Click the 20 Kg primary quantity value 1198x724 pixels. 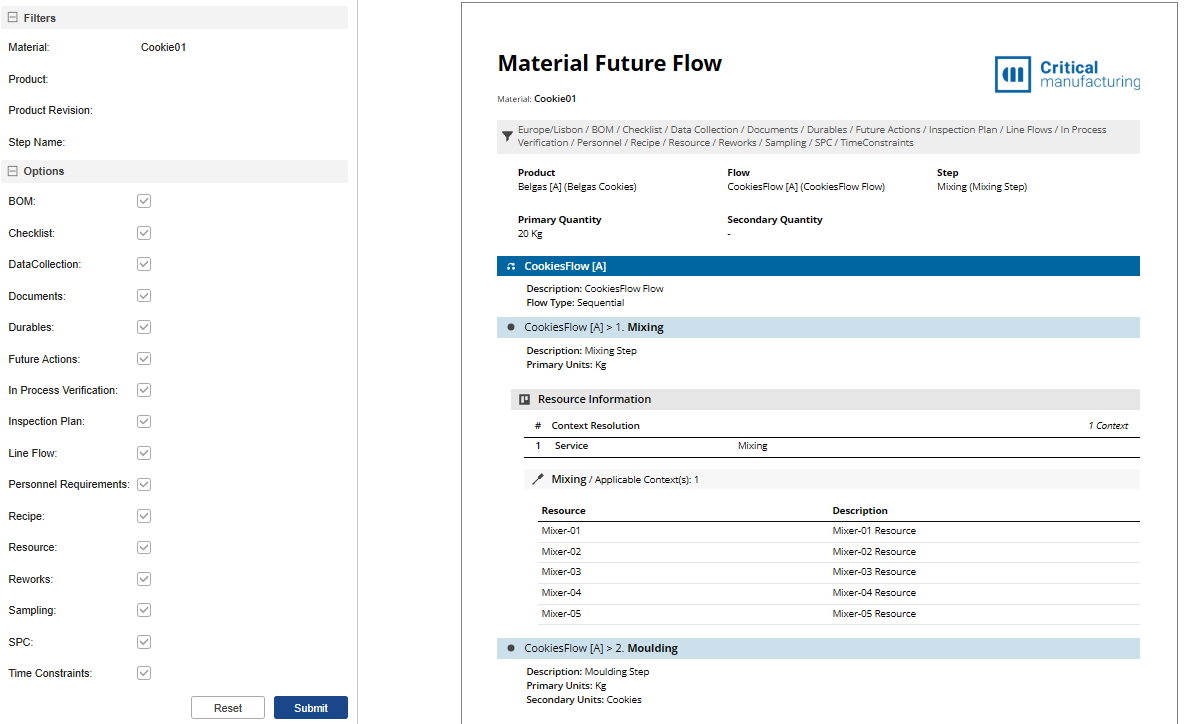pyautogui.click(x=530, y=234)
